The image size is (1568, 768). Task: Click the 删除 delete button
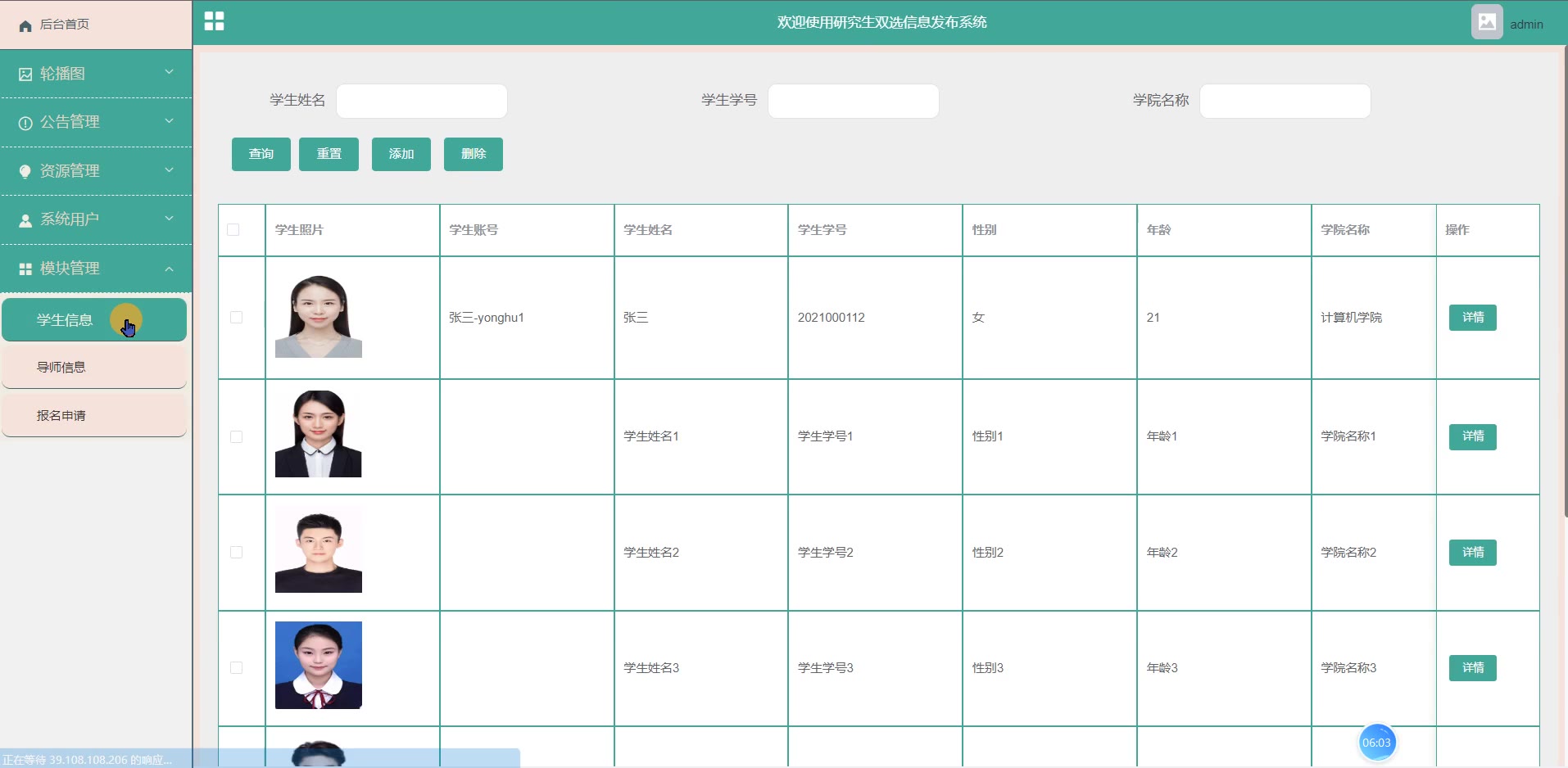click(474, 154)
